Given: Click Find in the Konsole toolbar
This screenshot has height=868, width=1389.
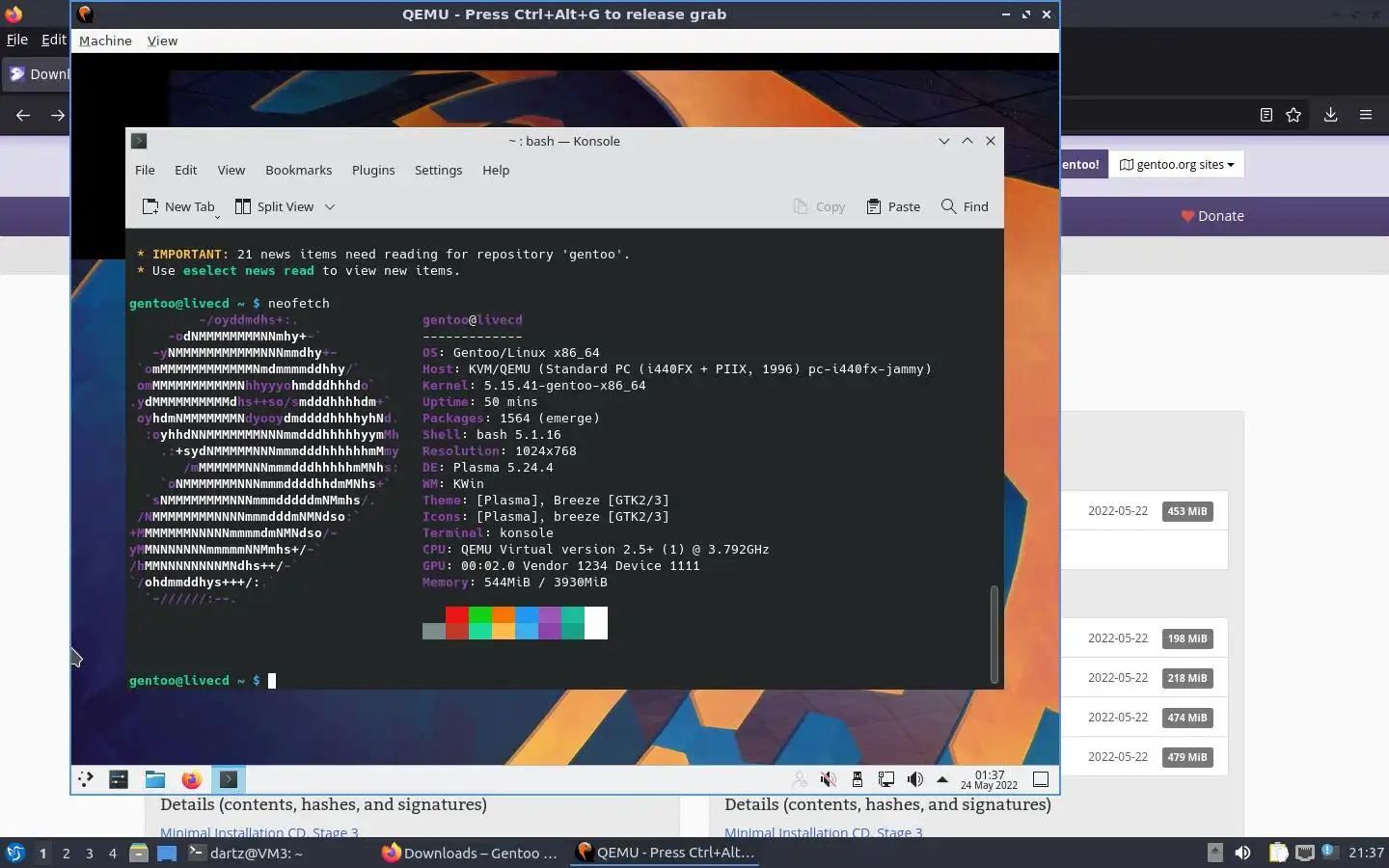Looking at the screenshot, I should pyautogui.click(x=965, y=206).
